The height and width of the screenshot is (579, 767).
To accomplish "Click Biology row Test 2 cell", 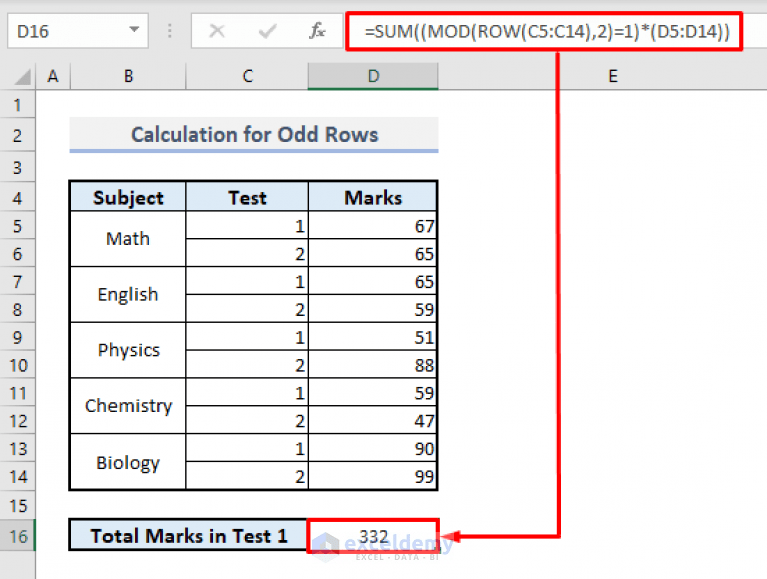I will (x=248, y=477).
